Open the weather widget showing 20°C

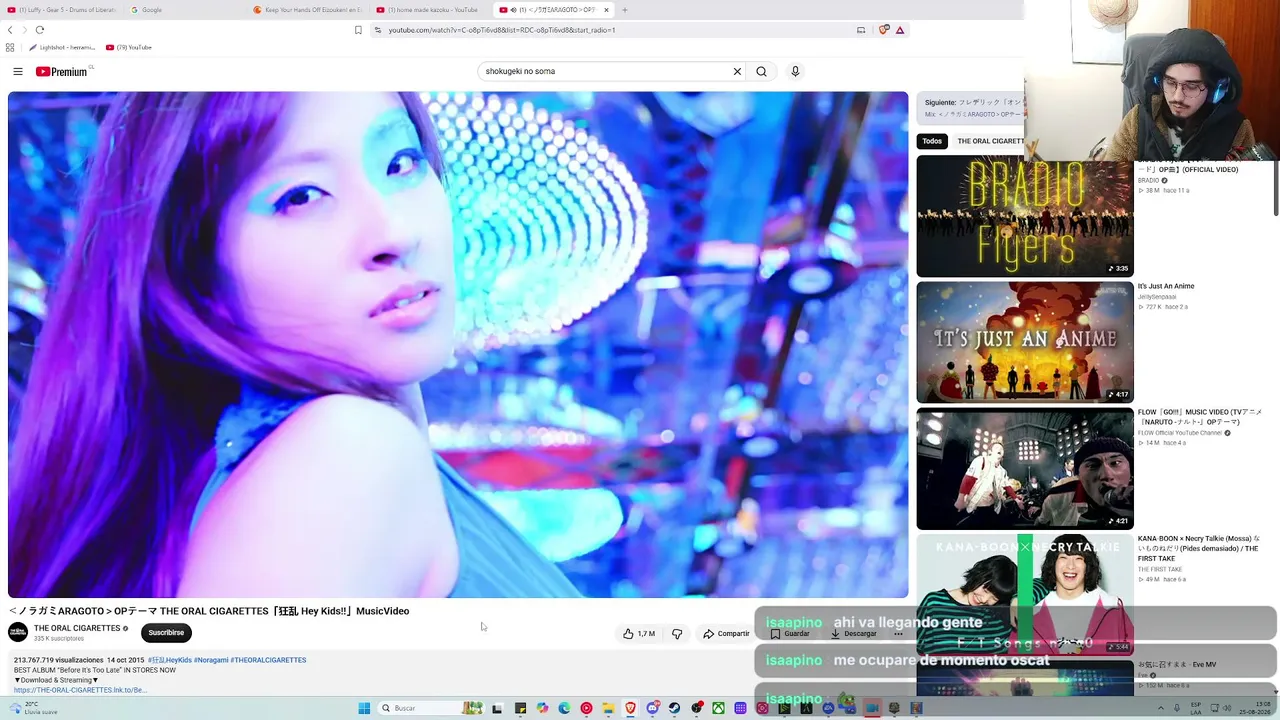32,708
